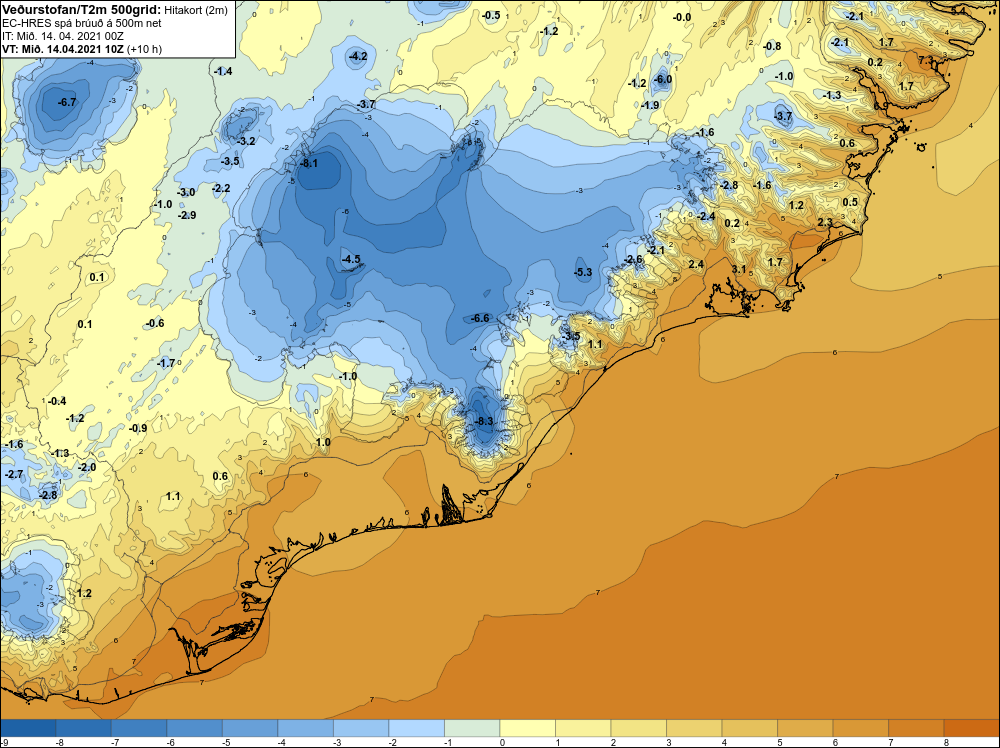
Task: Click the 'EC-HRES spá brúuð á 500m net' line
Action: point(82,23)
